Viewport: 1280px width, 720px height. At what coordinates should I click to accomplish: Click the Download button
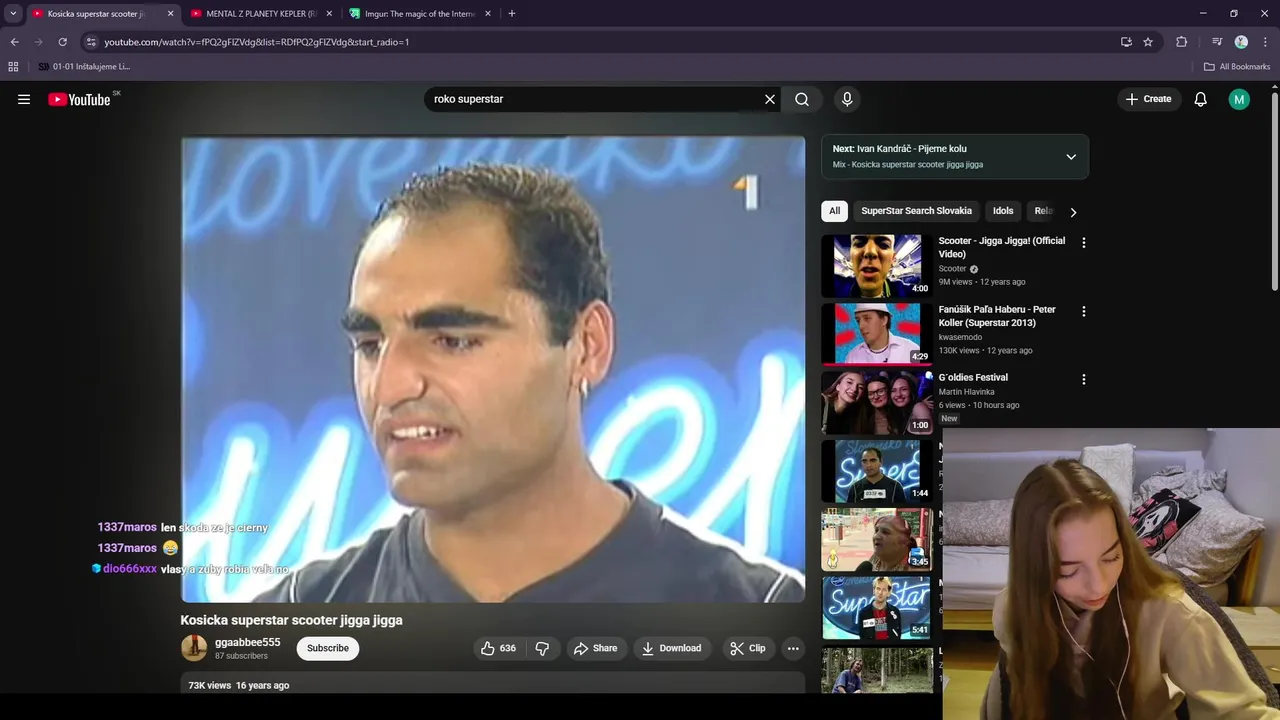[x=672, y=648]
